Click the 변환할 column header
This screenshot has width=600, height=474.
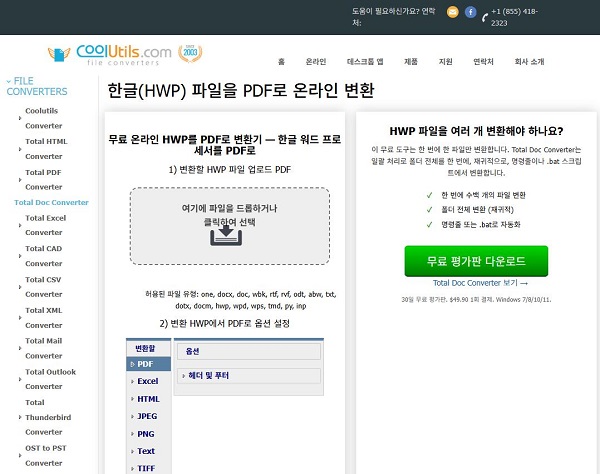click(148, 348)
